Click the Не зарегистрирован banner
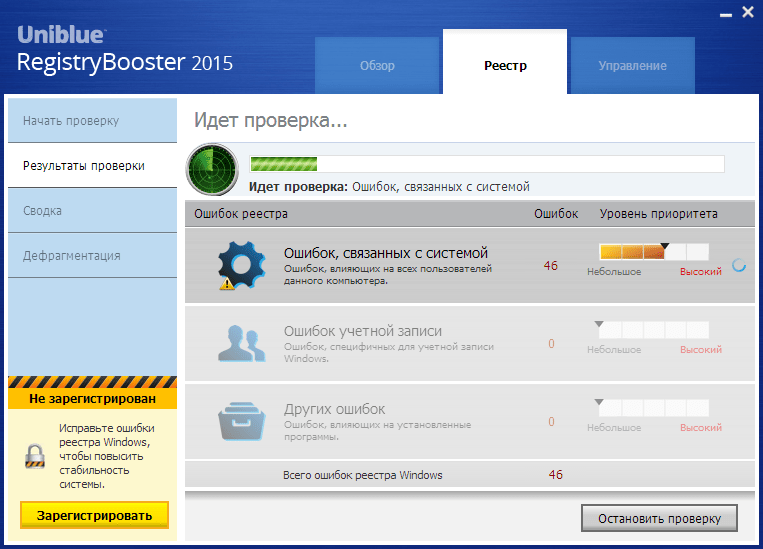 (92, 399)
